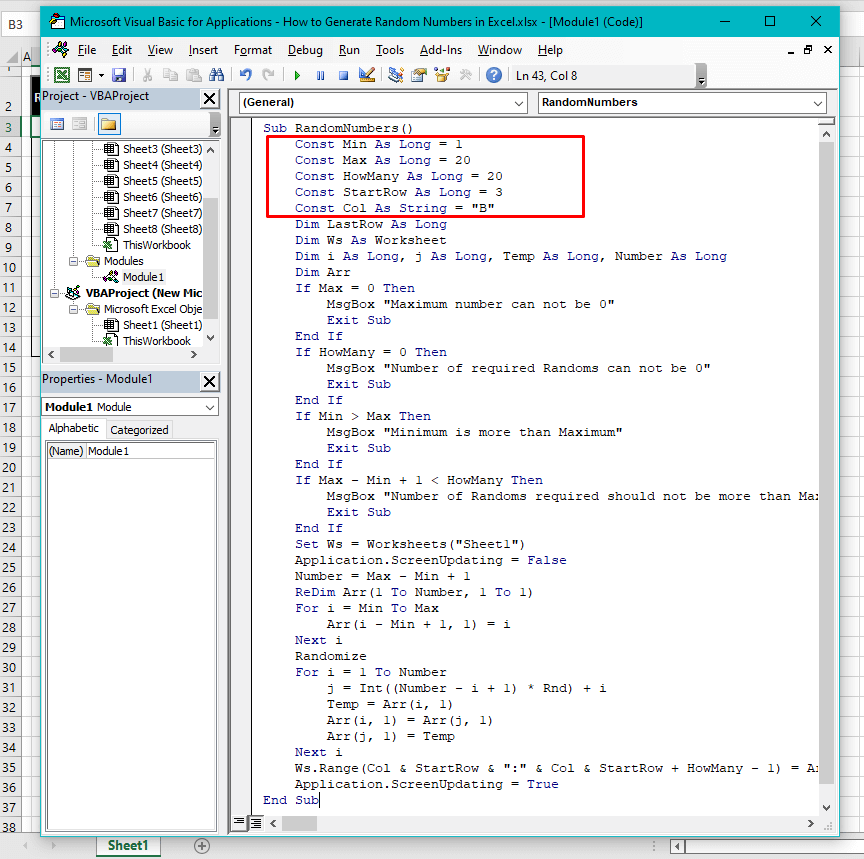Click the Design Mode toolbar icon
This screenshot has height=859, width=864.
(x=366, y=75)
